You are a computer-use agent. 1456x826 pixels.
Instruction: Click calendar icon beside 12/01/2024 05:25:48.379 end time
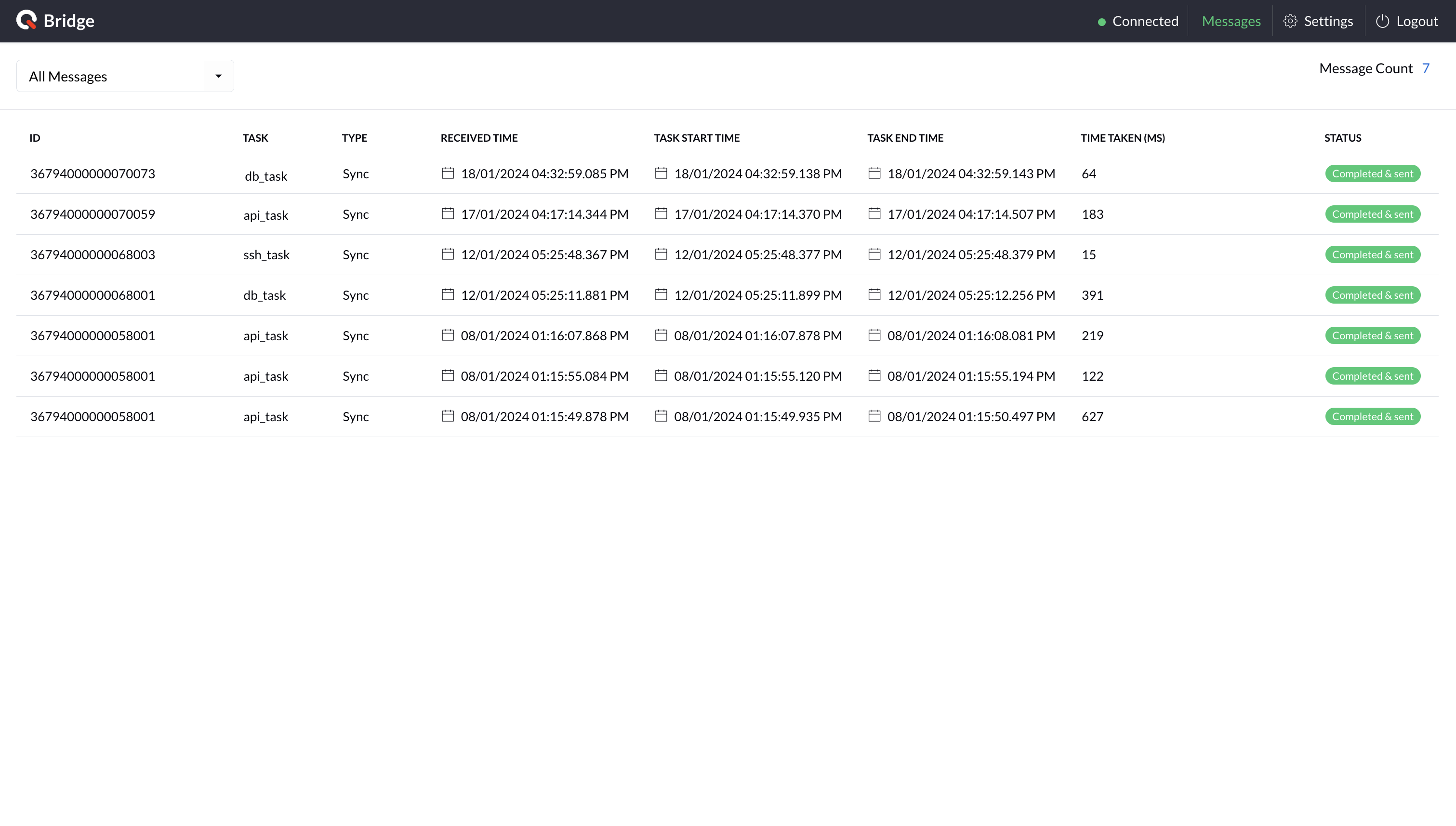point(874,253)
